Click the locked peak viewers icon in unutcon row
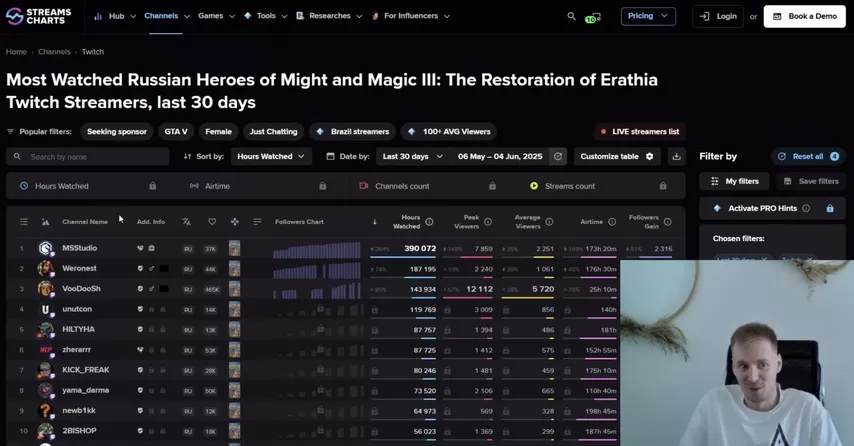 pos(447,309)
